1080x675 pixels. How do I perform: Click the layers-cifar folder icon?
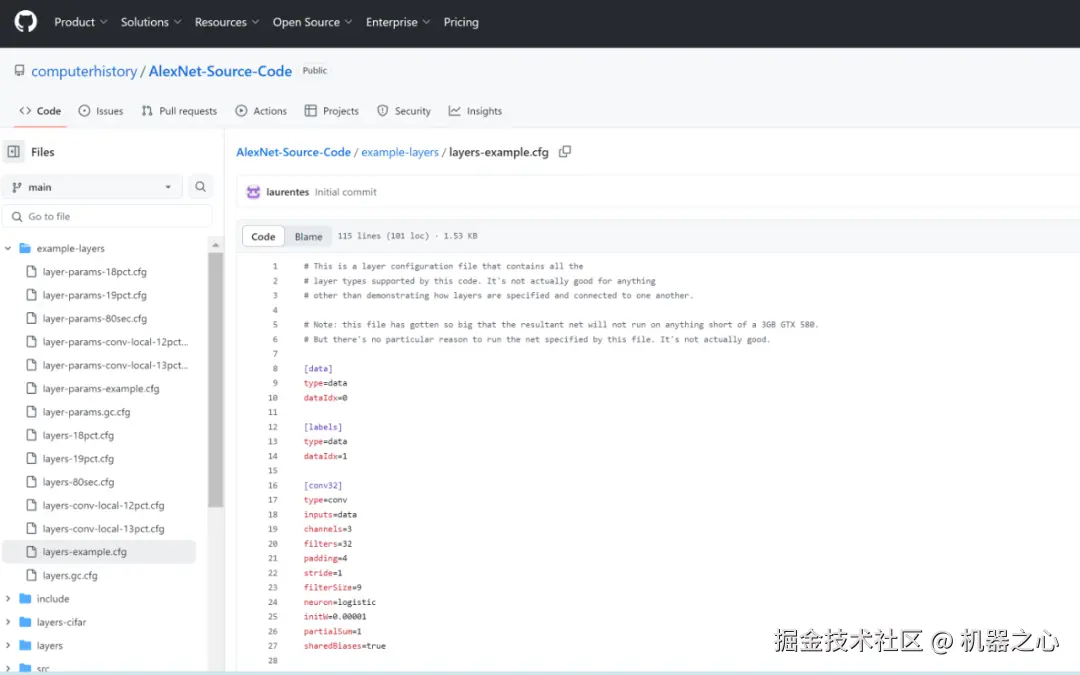25,622
